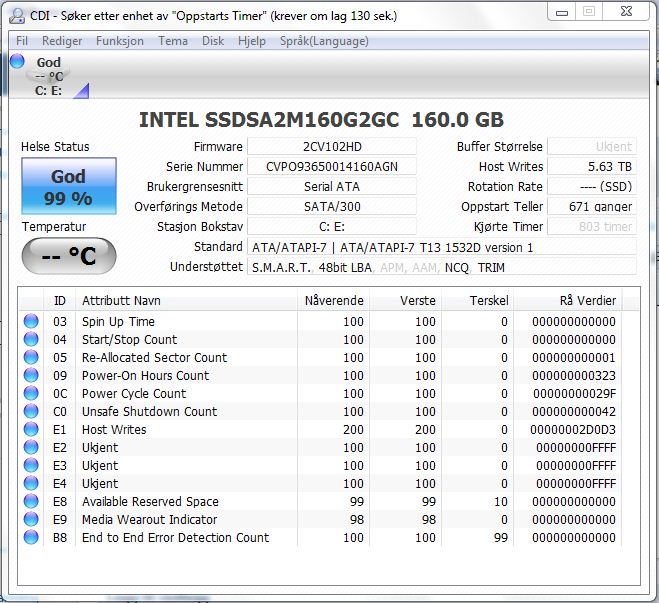
Task: Click the God 99 % health status button
Action: pos(69,186)
